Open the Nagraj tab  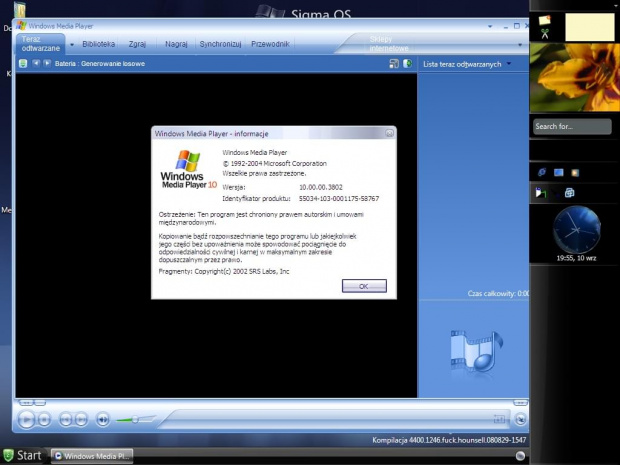click(176, 44)
